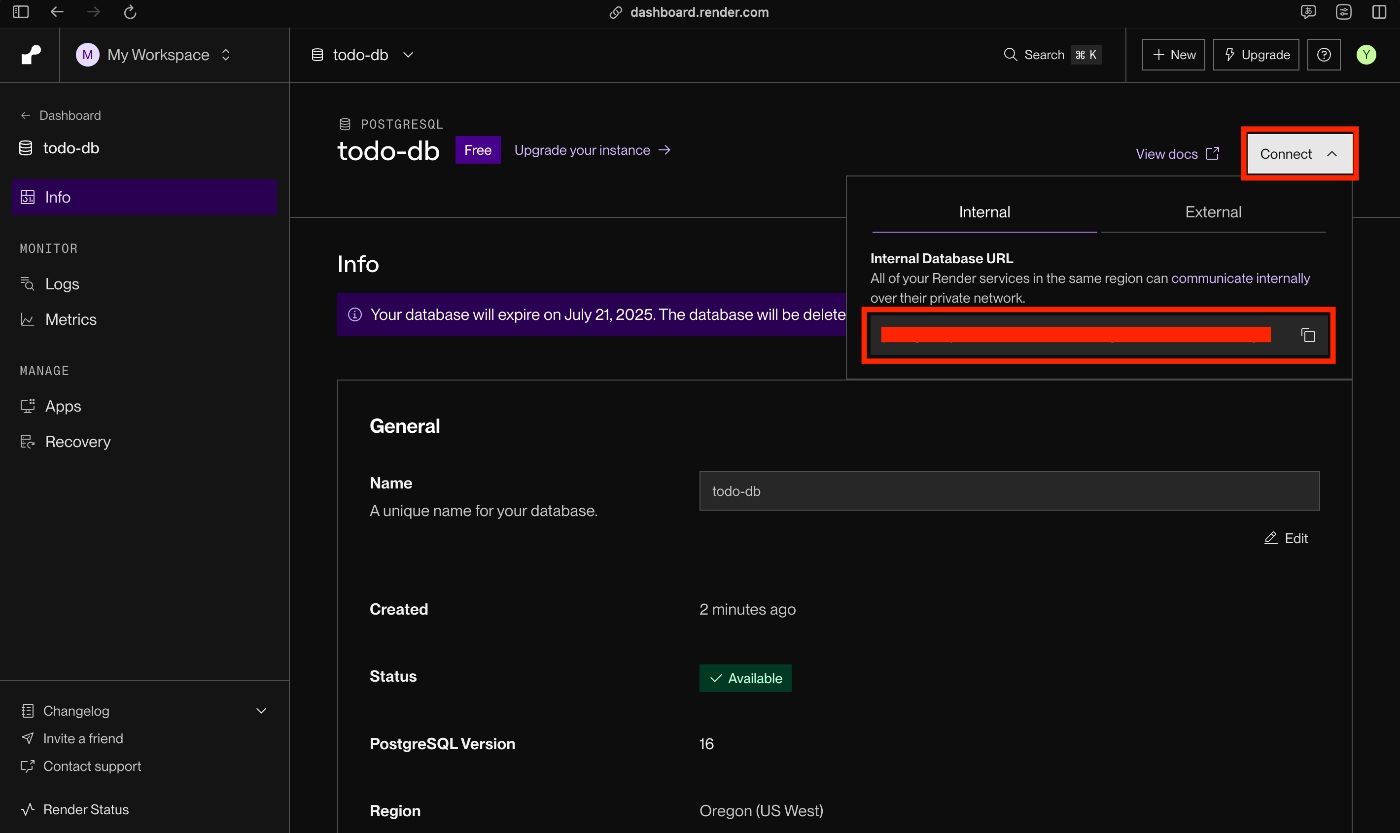Click the 2 minutes ago created value
Image resolution: width=1400 pixels, height=833 pixels.
[x=748, y=609]
